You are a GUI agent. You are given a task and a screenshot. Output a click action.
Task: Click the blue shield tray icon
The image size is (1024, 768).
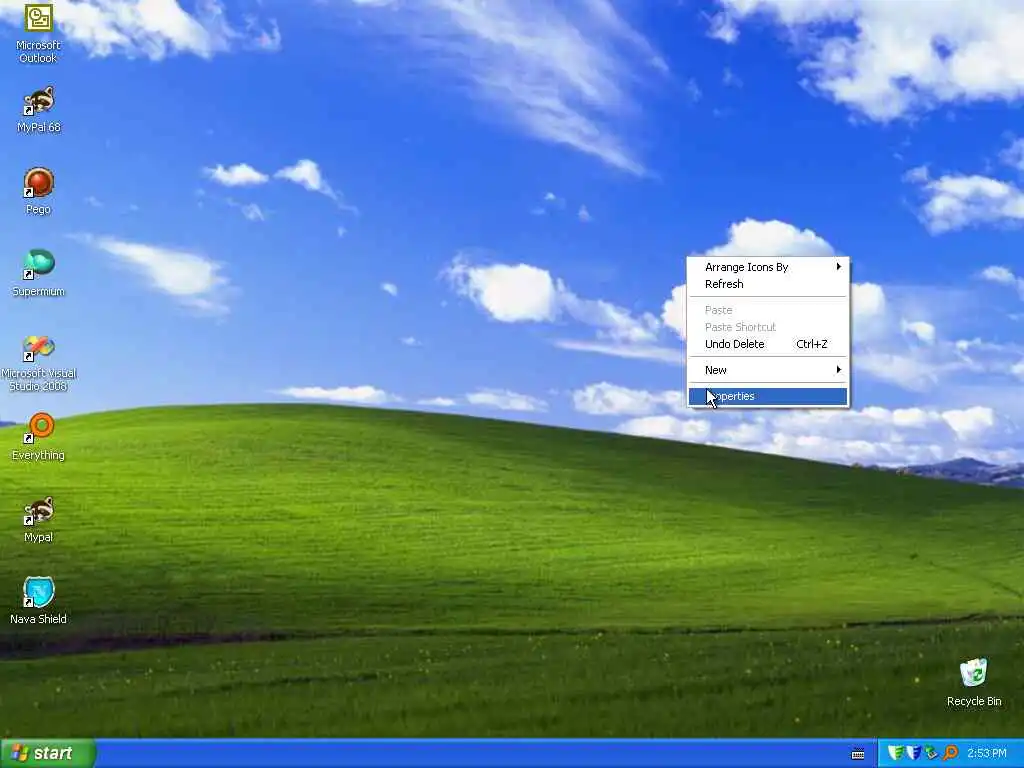[x=914, y=753]
